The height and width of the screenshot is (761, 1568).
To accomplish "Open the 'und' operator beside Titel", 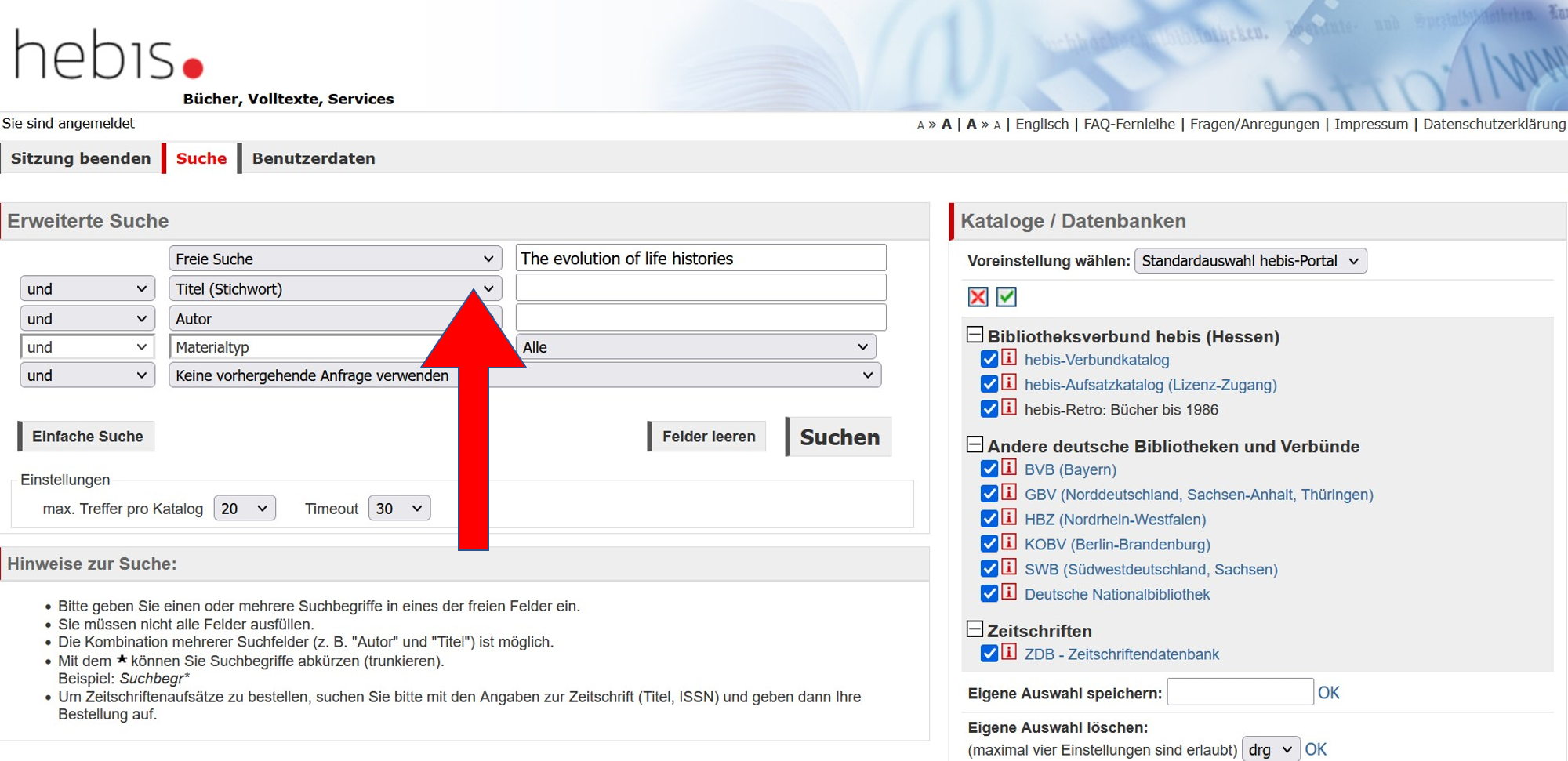I will pyautogui.click(x=86, y=288).
